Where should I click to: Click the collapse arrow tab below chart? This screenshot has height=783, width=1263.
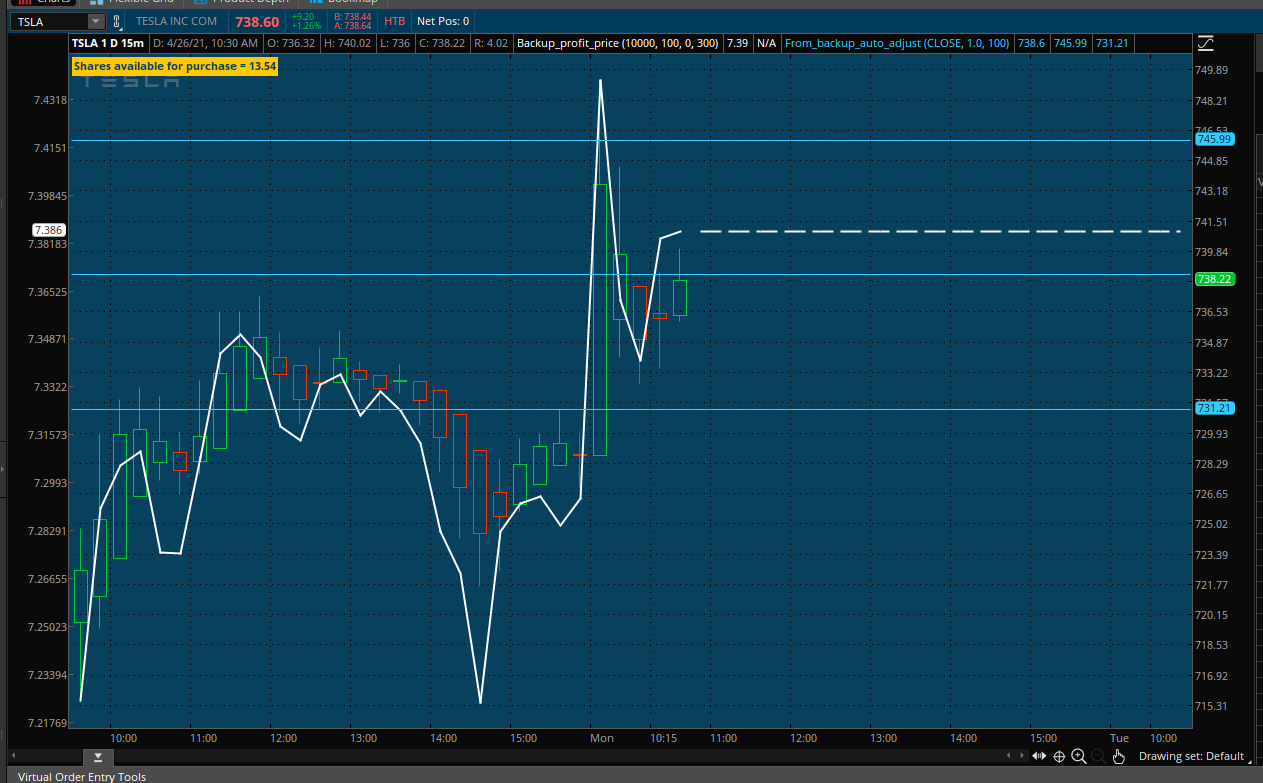tap(98, 756)
